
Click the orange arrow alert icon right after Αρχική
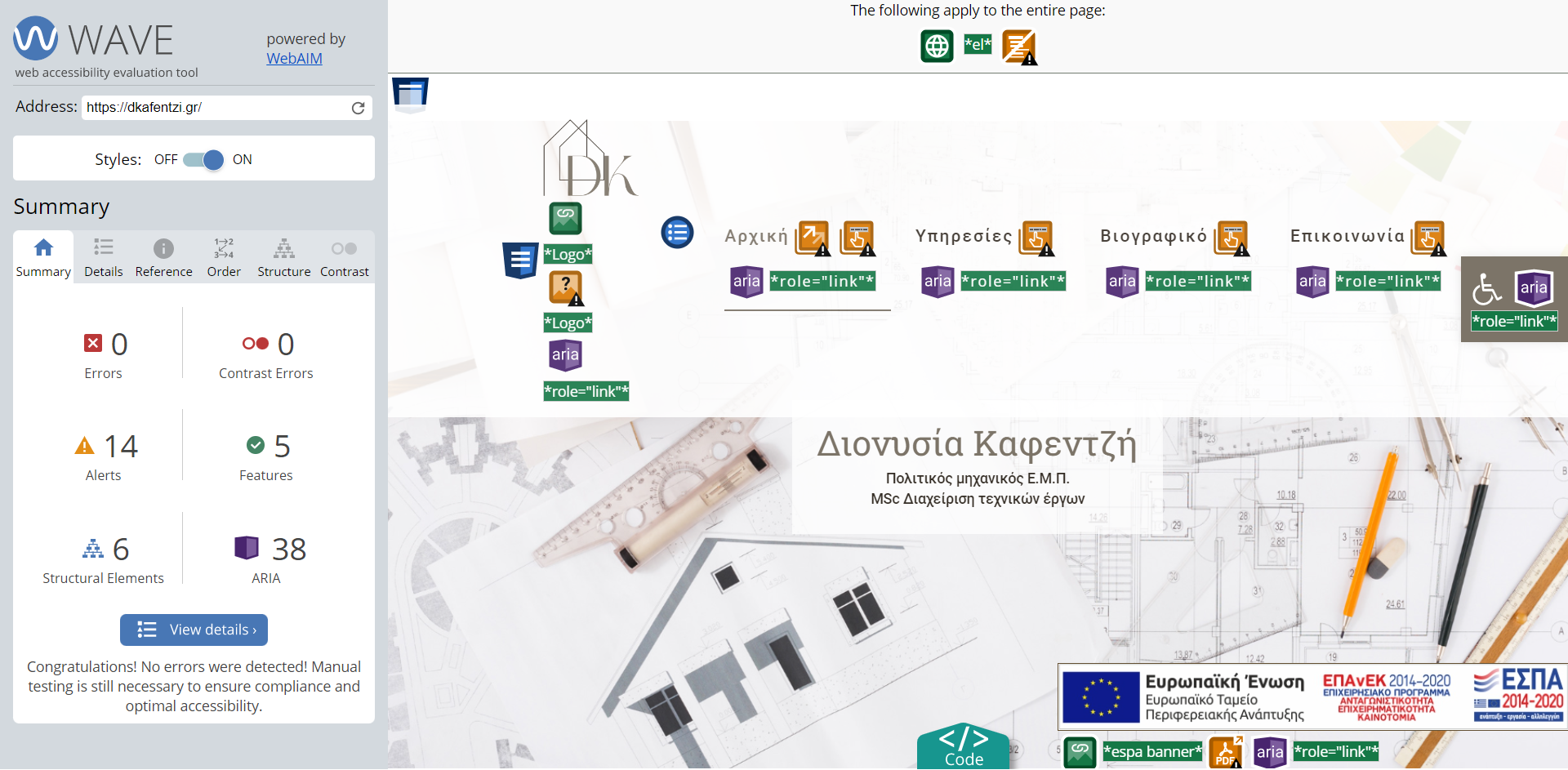pyautogui.click(x=813, y=238)
